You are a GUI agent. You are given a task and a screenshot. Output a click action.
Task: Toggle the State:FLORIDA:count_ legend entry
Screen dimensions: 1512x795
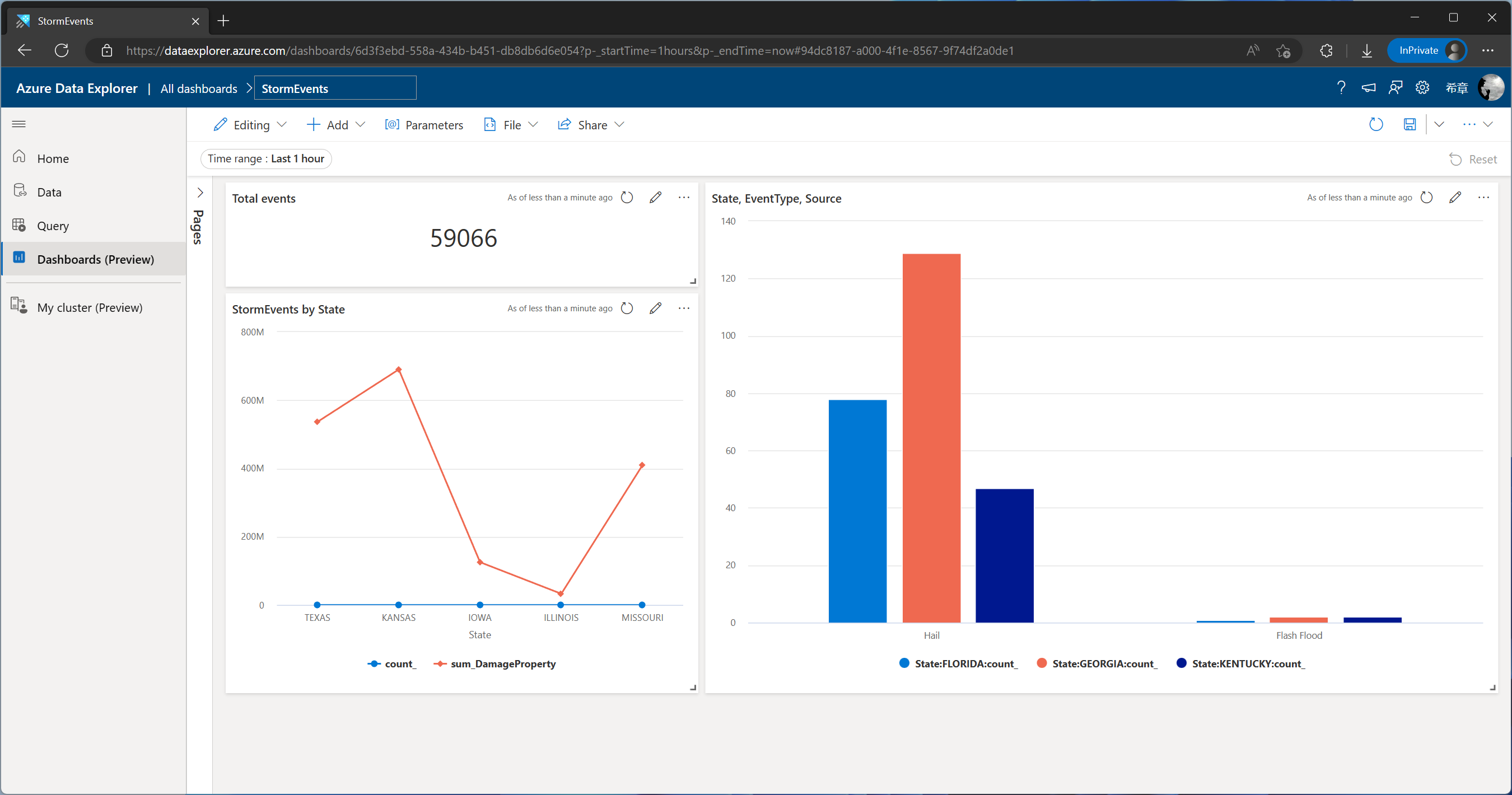(x=959, y=663)
